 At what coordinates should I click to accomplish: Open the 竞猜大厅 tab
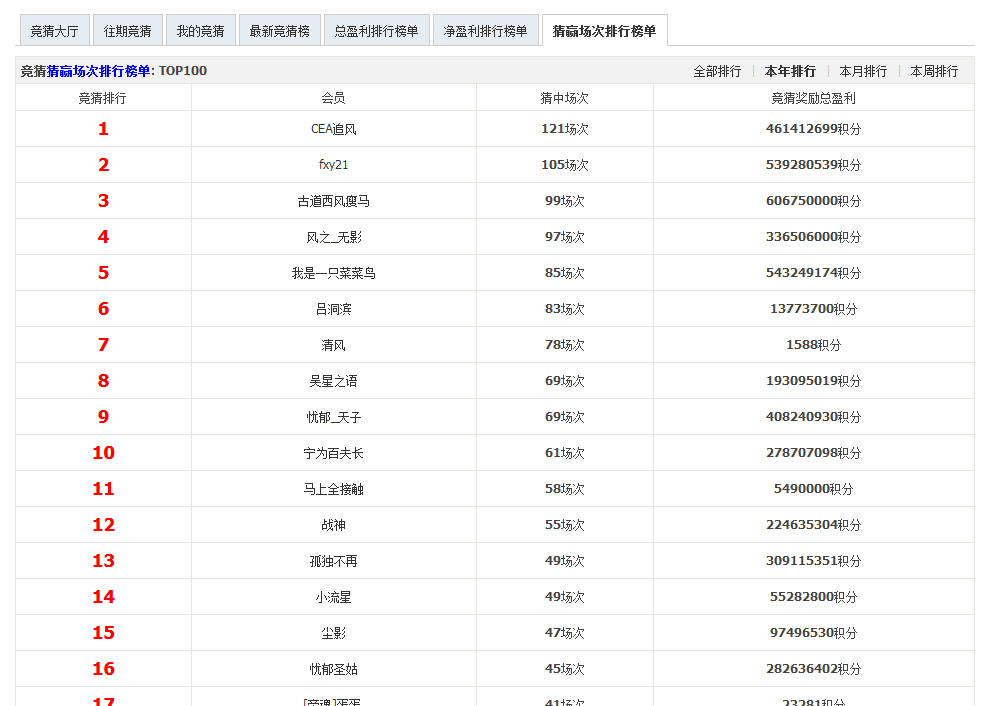pyautogui.click(x=54, y=31)
